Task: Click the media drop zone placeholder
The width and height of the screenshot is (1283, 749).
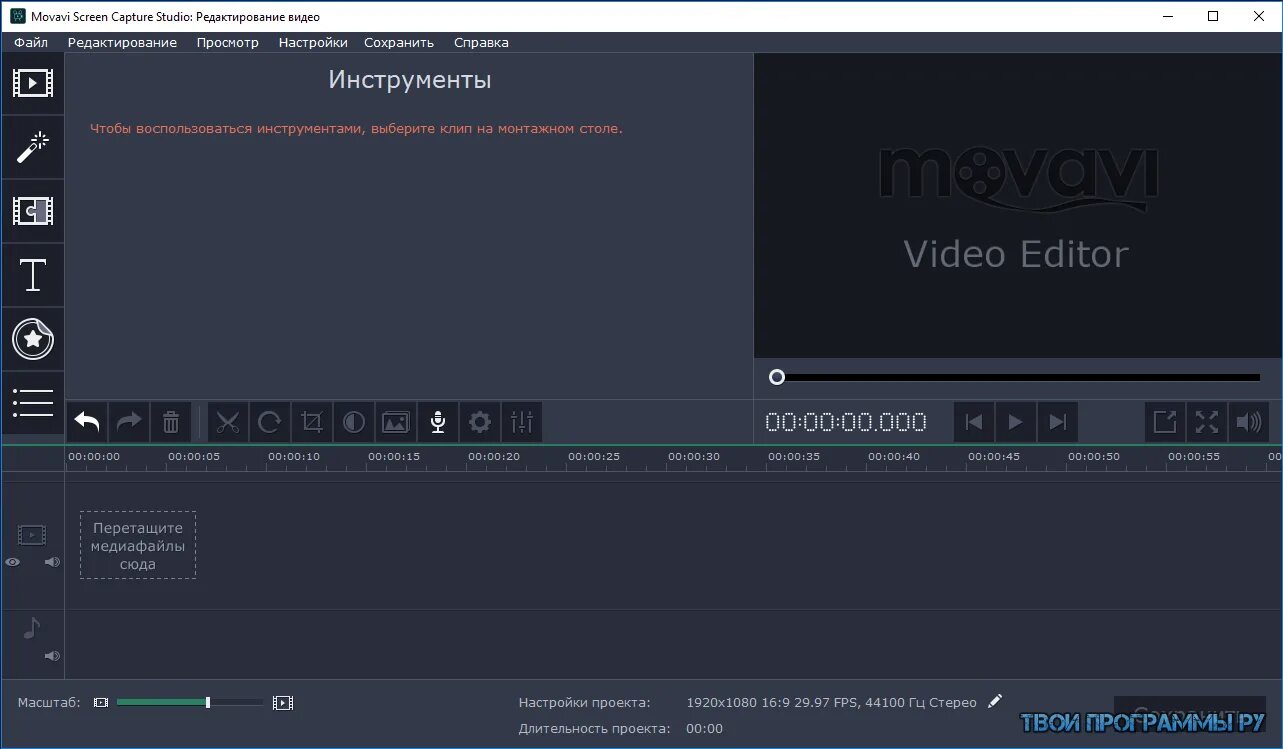Action: click(x=138, y=545)
